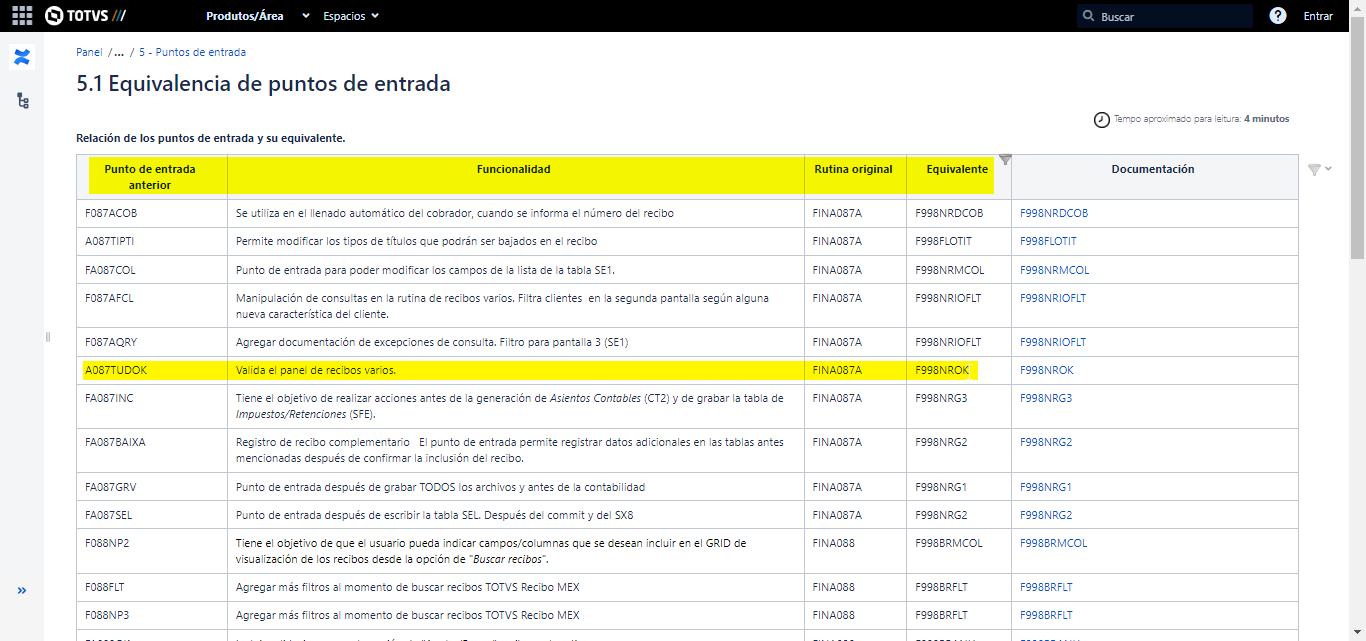Open the 5 - Puntos de entrada breadcrumb
Screen dimensions: 1366x641
tap(192, 52)
